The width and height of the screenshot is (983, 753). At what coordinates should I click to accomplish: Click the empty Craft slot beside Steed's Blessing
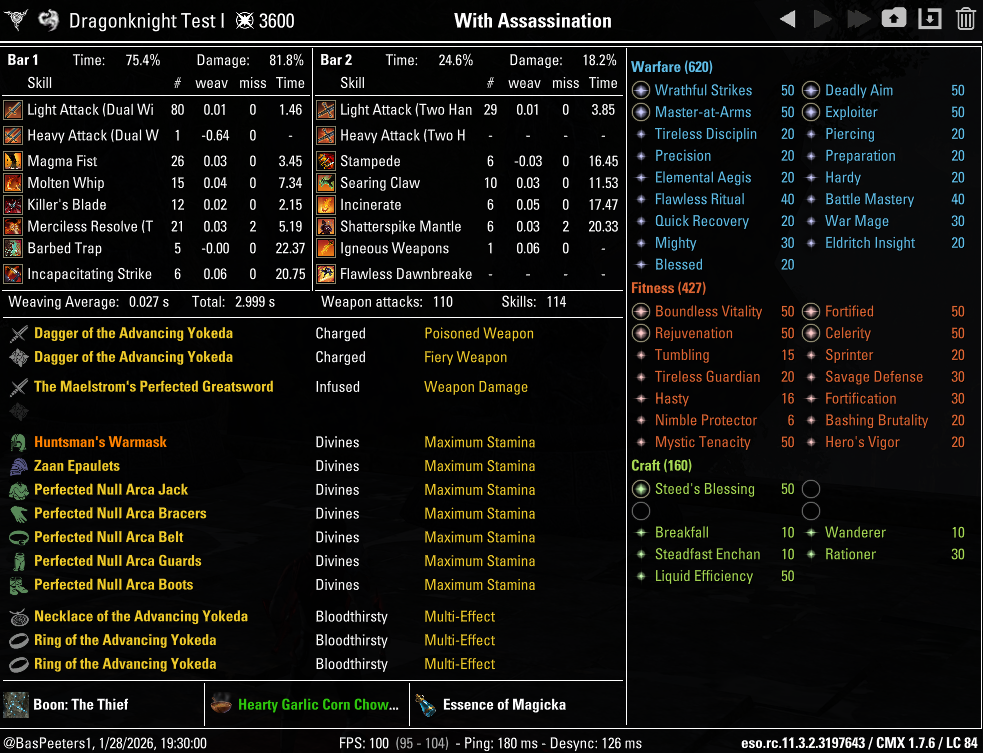click(811, 489)
